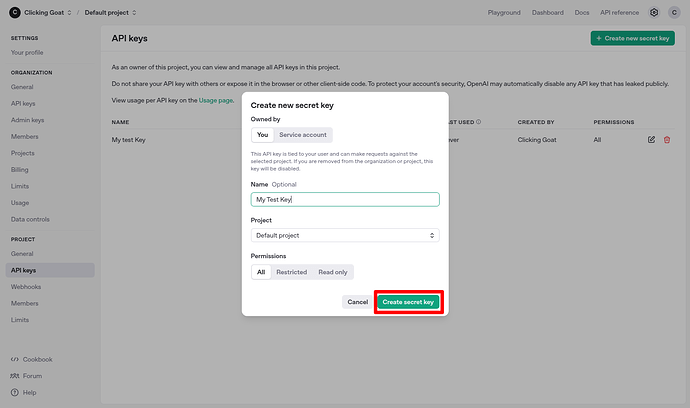Expand the Default project switcher in header
The image size is (690, 408).
(x=110, y=12)
